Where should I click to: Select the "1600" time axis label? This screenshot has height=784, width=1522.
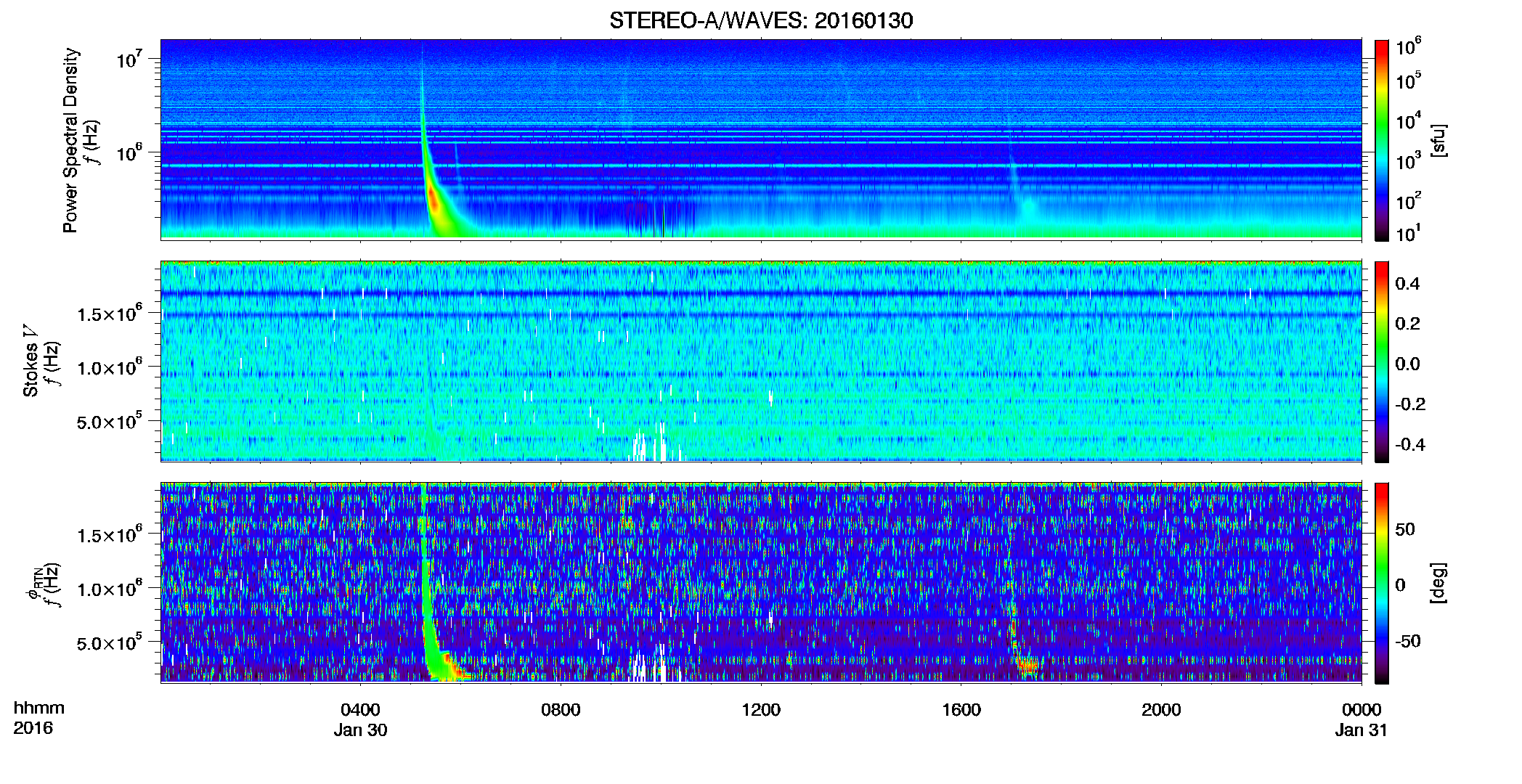[x=961, y=709]
